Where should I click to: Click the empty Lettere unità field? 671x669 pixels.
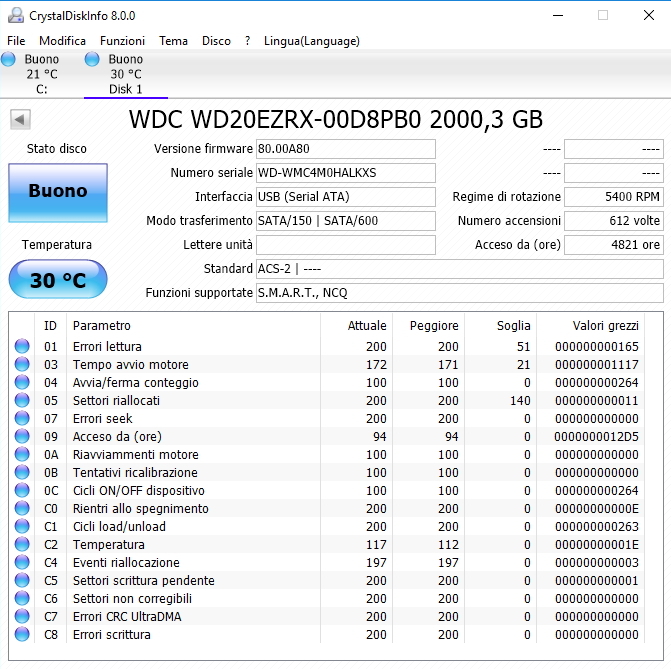(346, 245)
